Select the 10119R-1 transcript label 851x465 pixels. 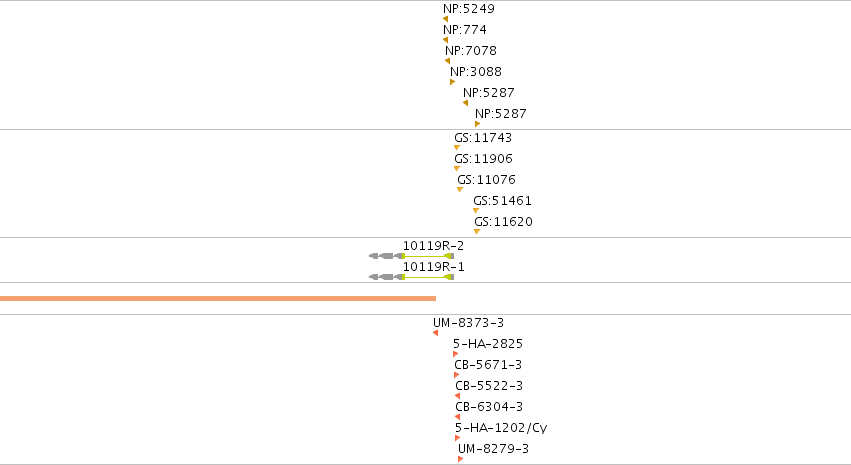point(433,267)
